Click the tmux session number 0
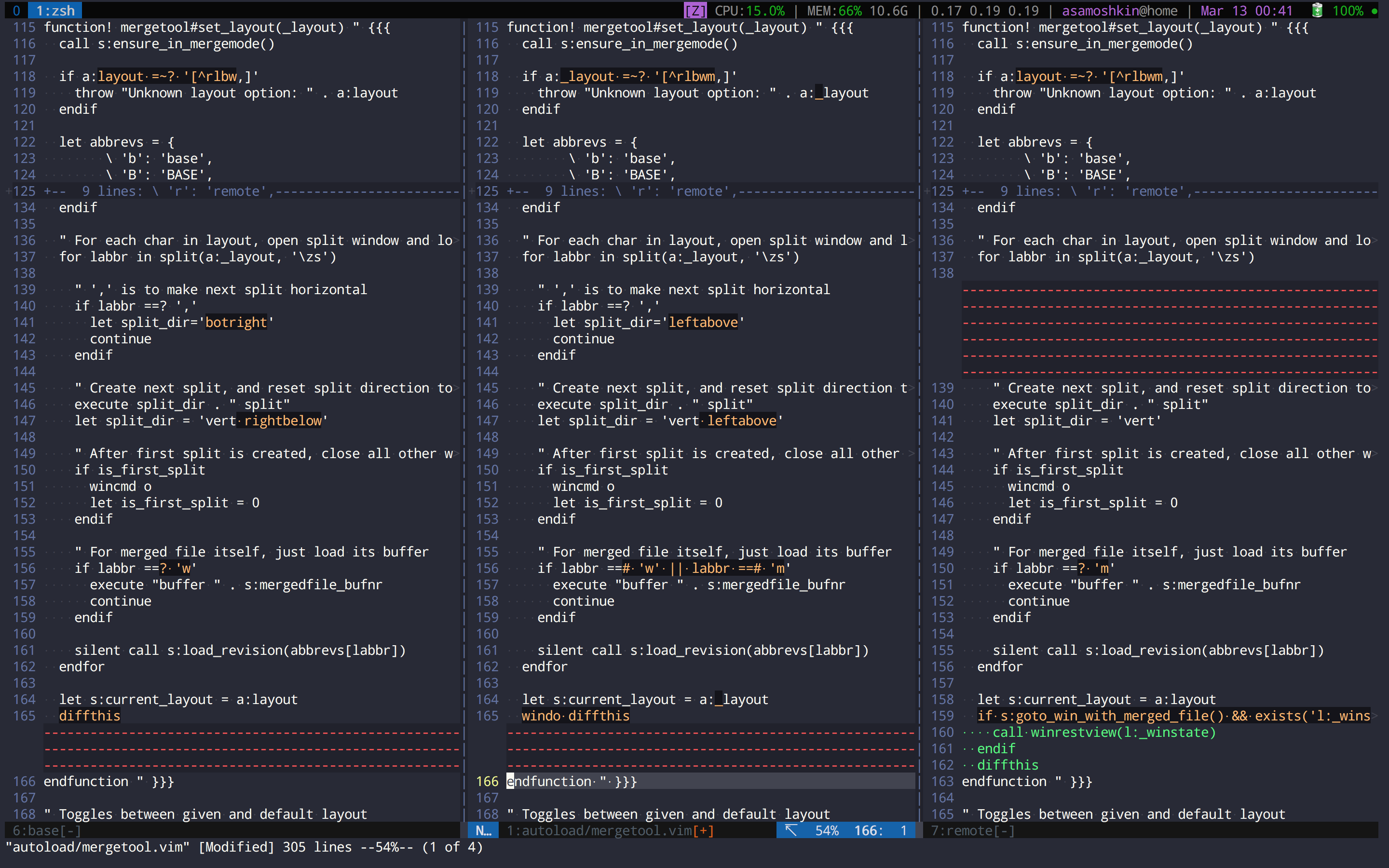Screen dimensions: 1389x868 (16, 10)
